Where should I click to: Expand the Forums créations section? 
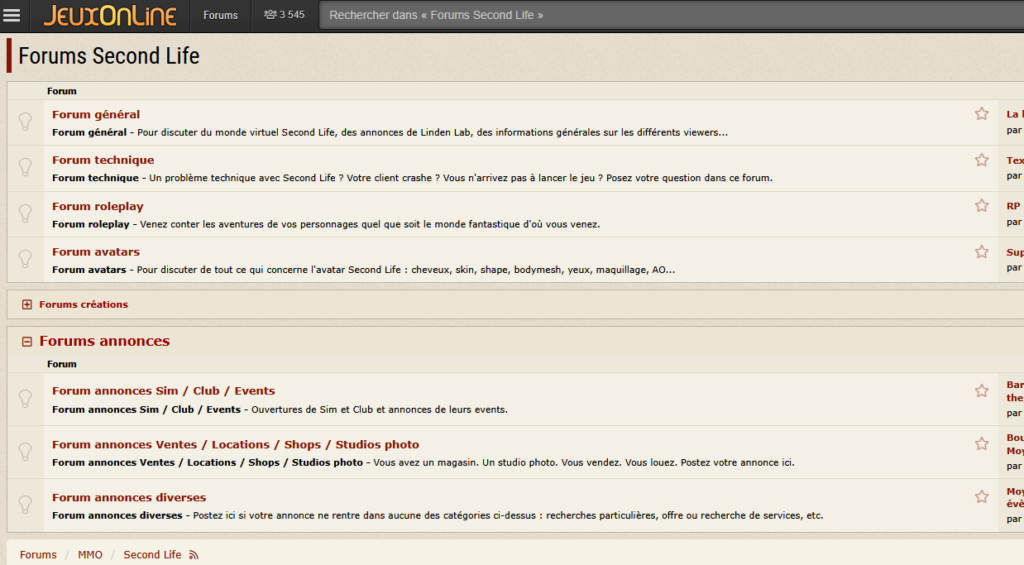tap(27, 305)
